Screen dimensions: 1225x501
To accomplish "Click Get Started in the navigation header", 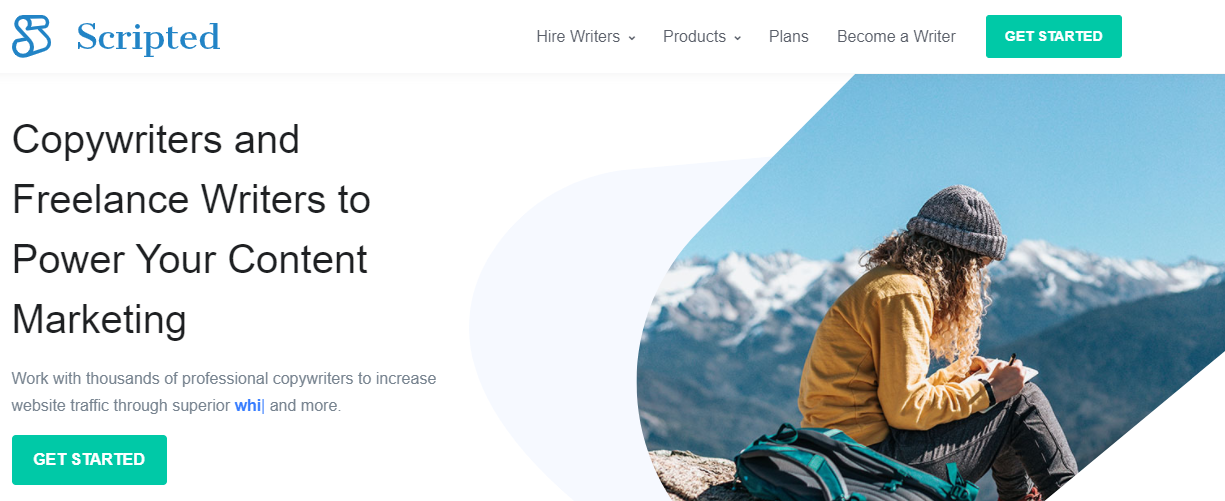I will point(1054,37).
